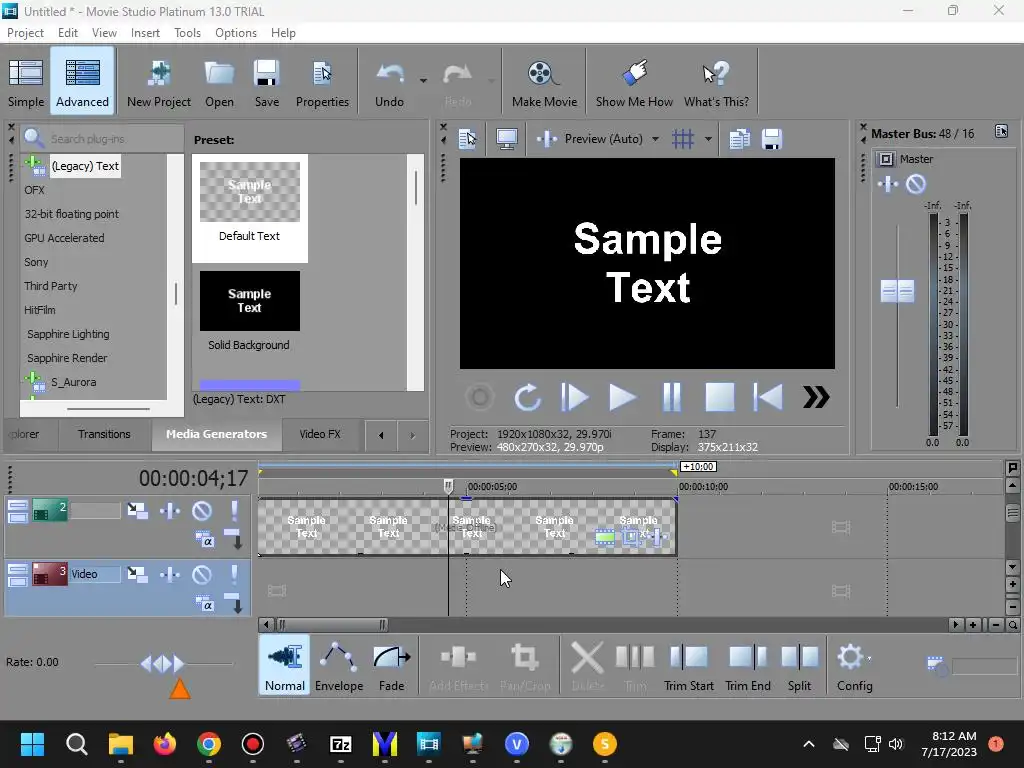Viewport: 1024px width, 768px height.
Task: Switch to Simple mode
Action: (x=26, y=82)
